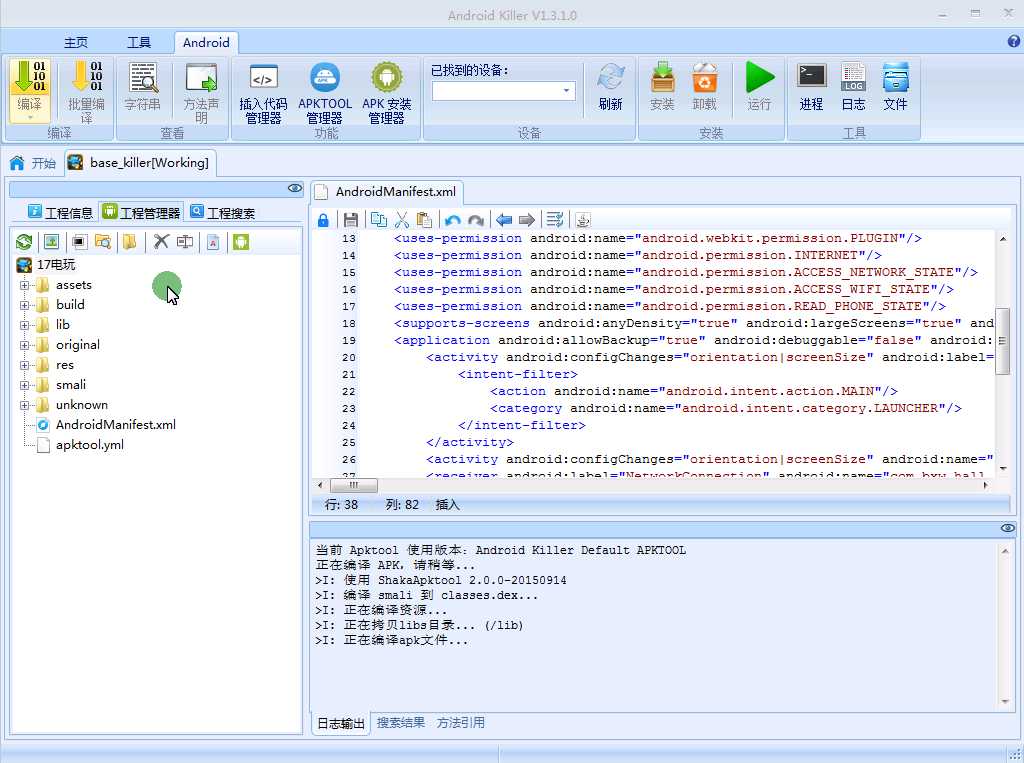Screen dimensions: 1024x763
Task: Refresh the project tree with green arrows
Action: [24, 242]
